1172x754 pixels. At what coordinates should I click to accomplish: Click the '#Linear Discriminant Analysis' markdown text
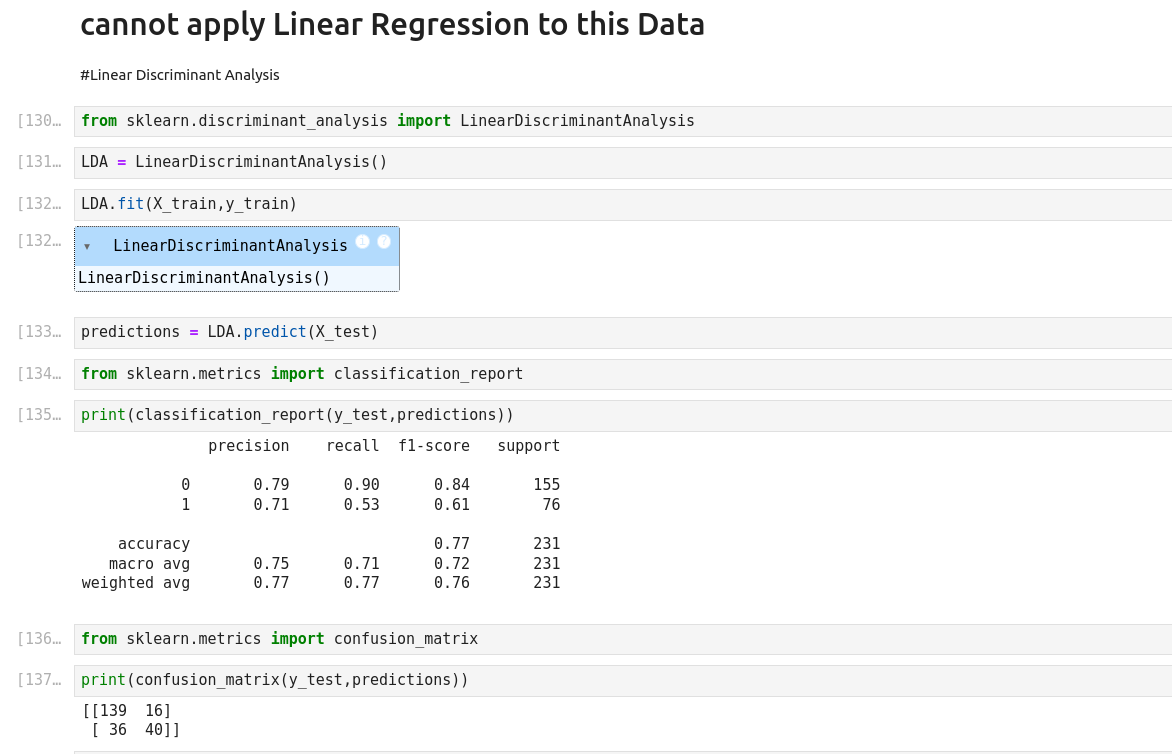pos(180,75)
